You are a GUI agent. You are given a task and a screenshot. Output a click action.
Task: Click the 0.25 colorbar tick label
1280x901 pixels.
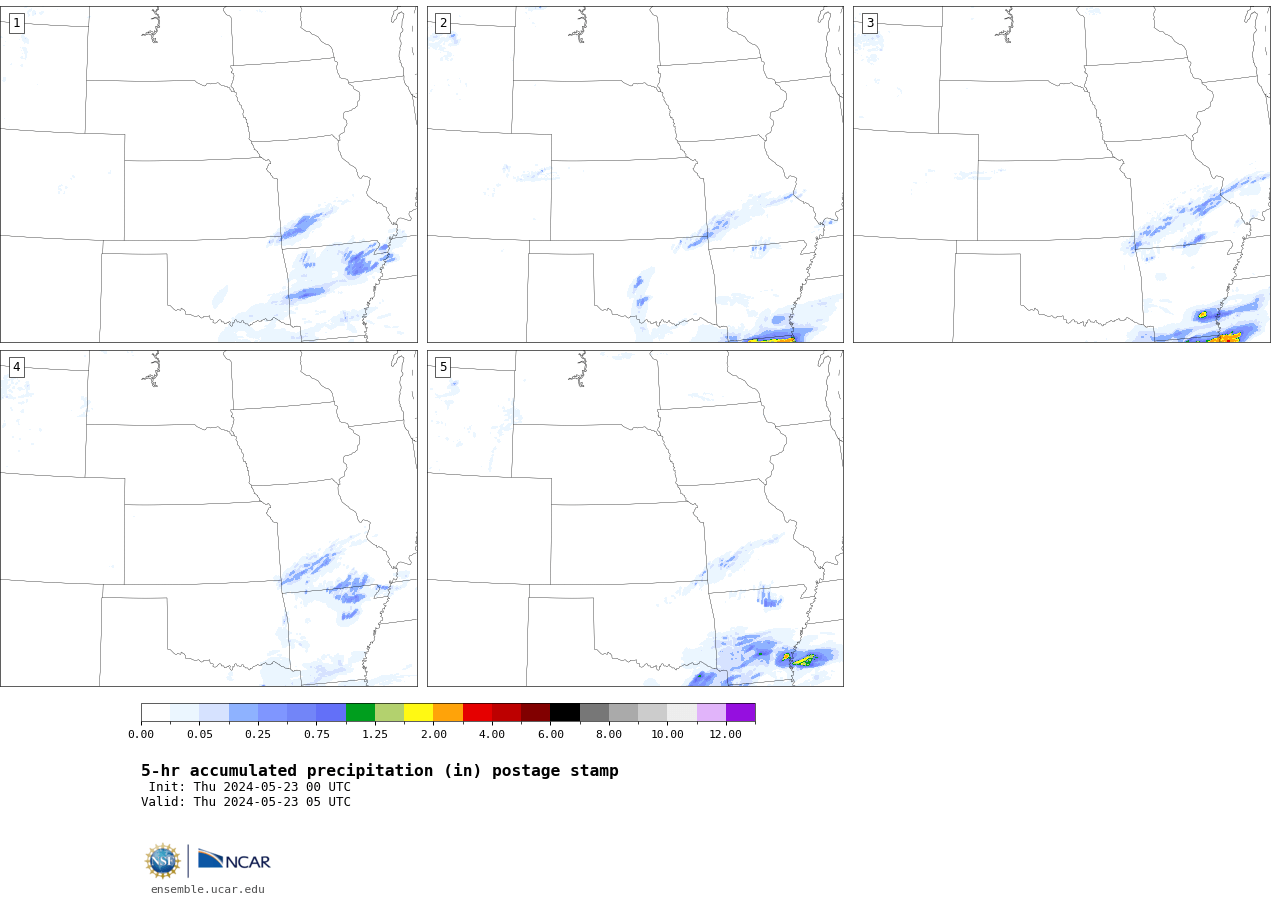point(258,734)
